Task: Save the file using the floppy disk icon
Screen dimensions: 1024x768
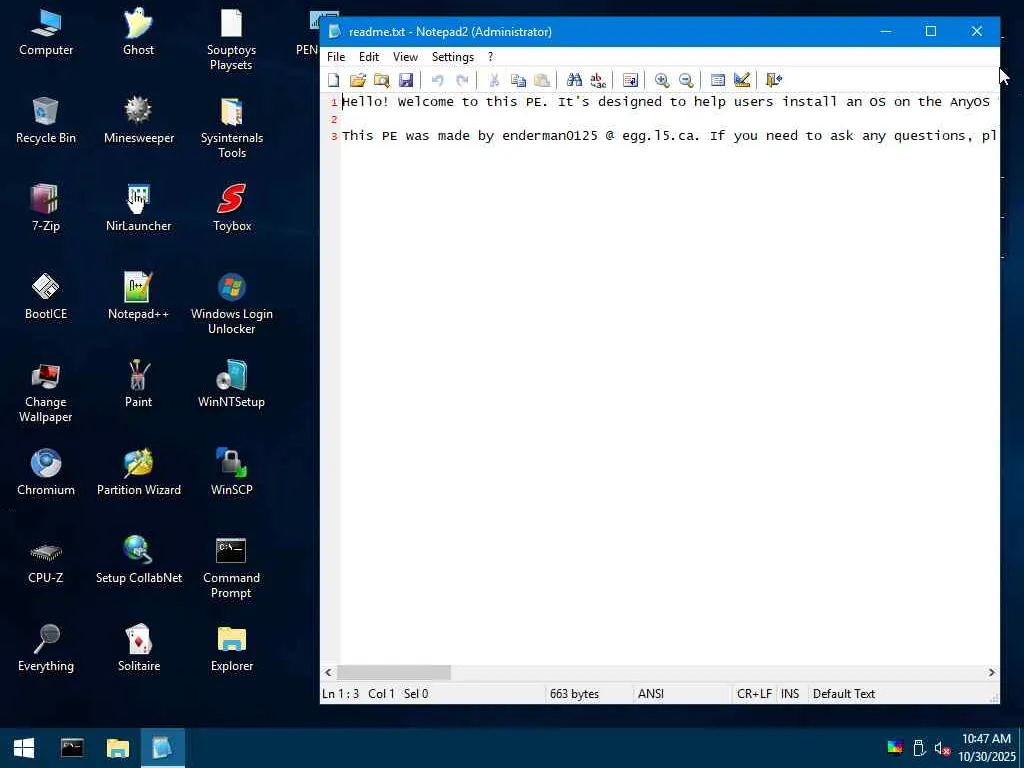Action: click(406, 80)
